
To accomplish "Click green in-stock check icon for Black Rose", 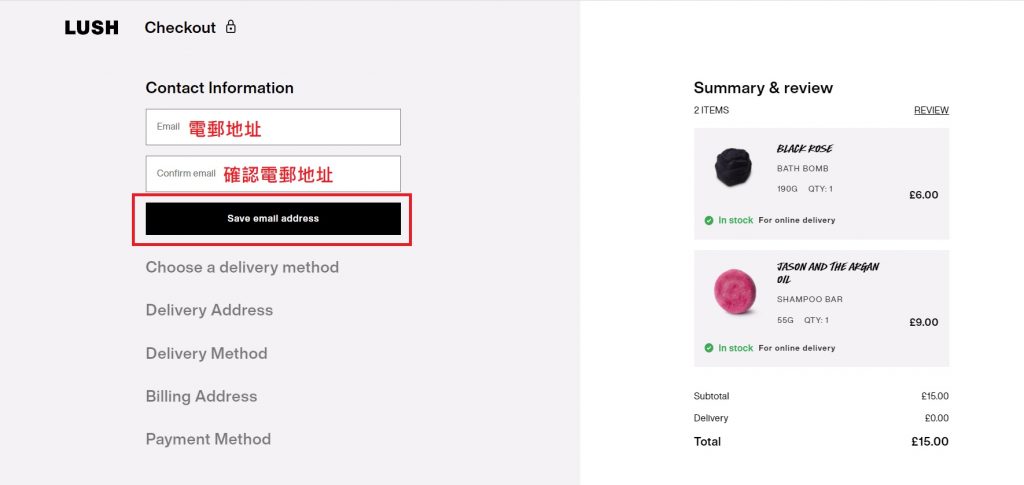I will (709, 220).
